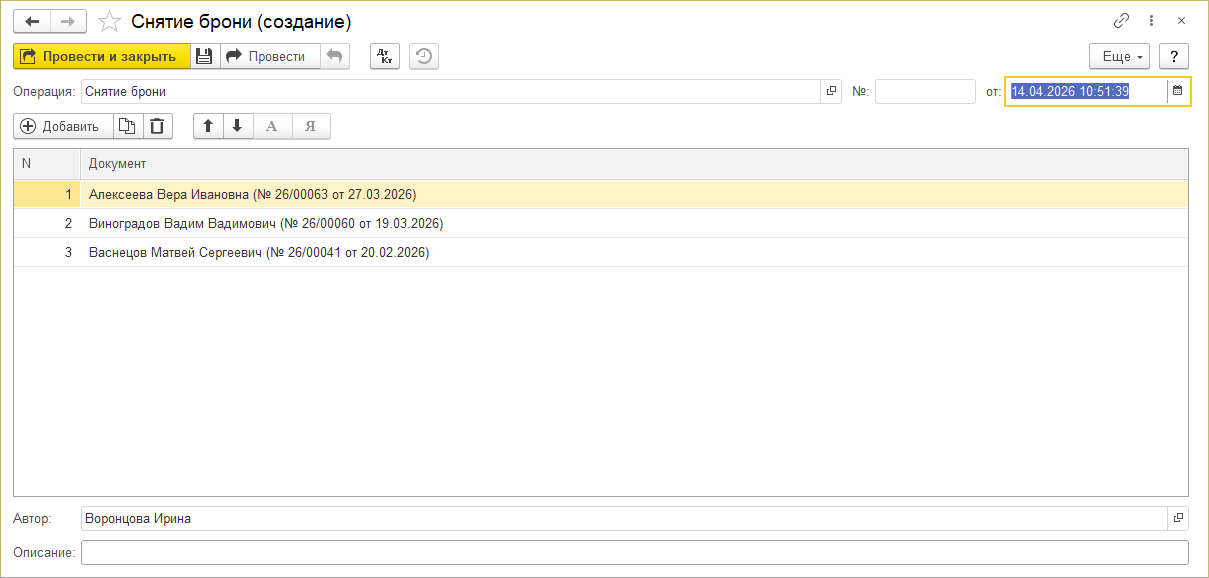This screenshot has width=1209, height=578.
Task: Save the document with the diskette icon
Action: [204, 56]
